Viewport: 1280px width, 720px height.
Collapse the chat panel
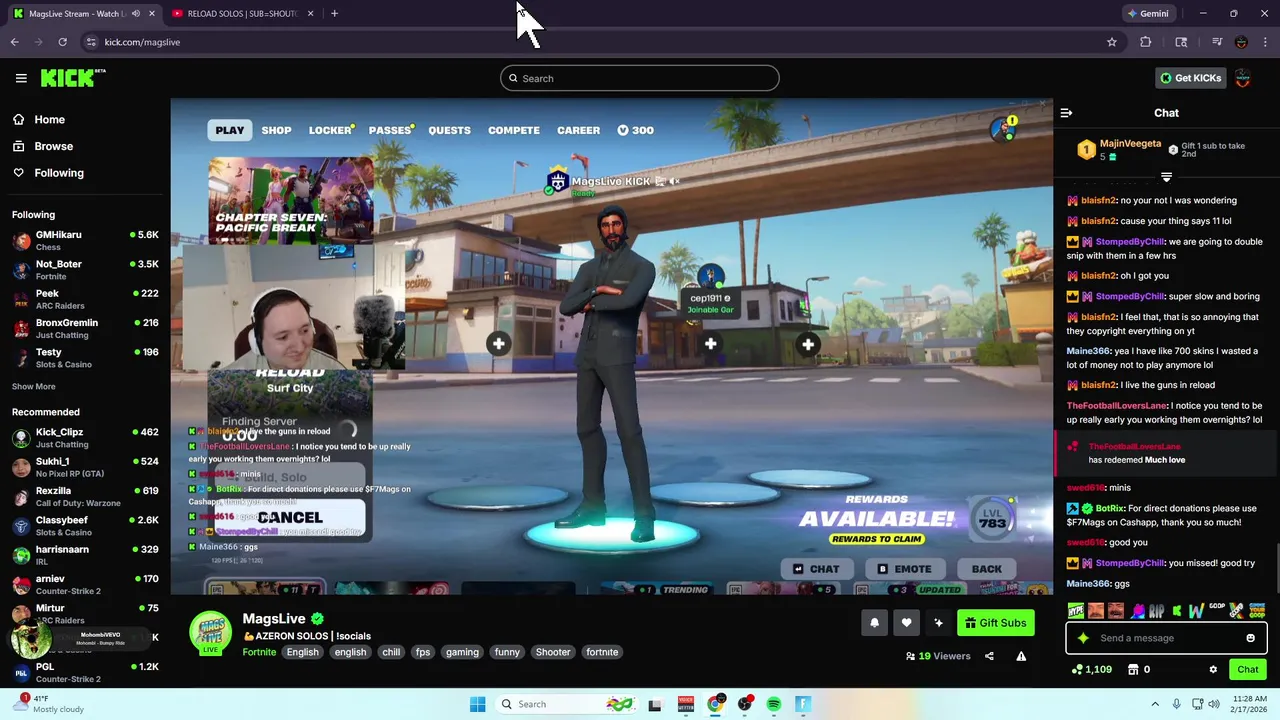coord(1066,113)
